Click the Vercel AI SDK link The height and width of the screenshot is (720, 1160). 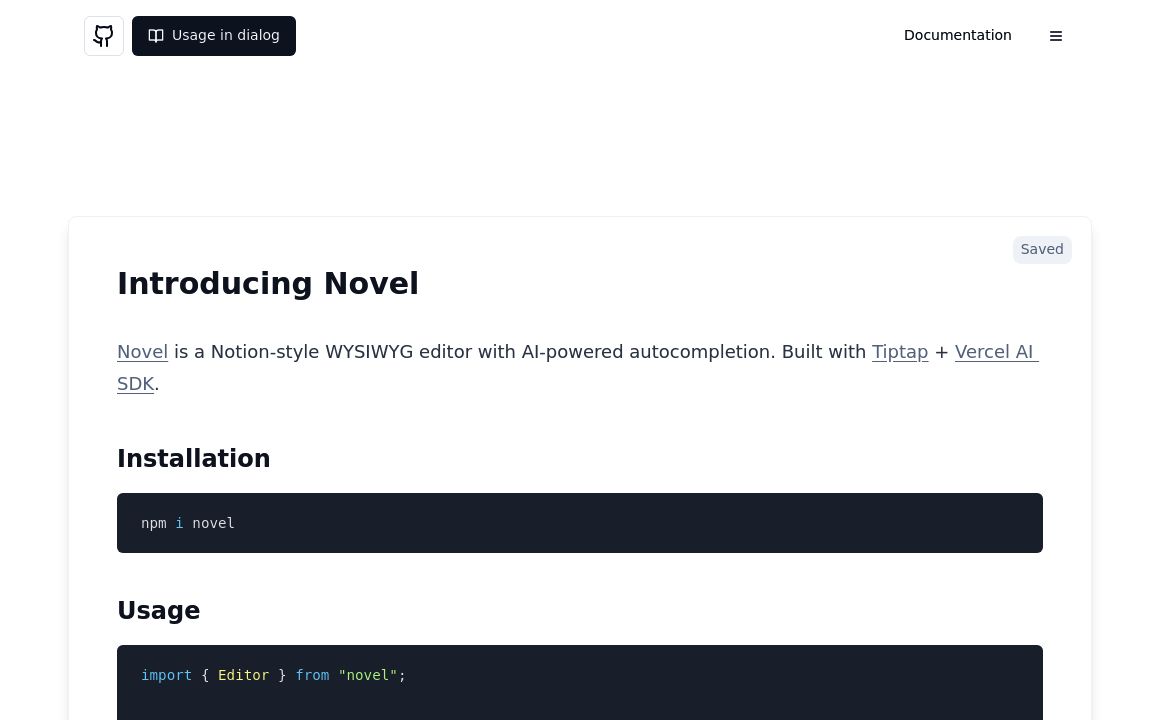[996, 351]
